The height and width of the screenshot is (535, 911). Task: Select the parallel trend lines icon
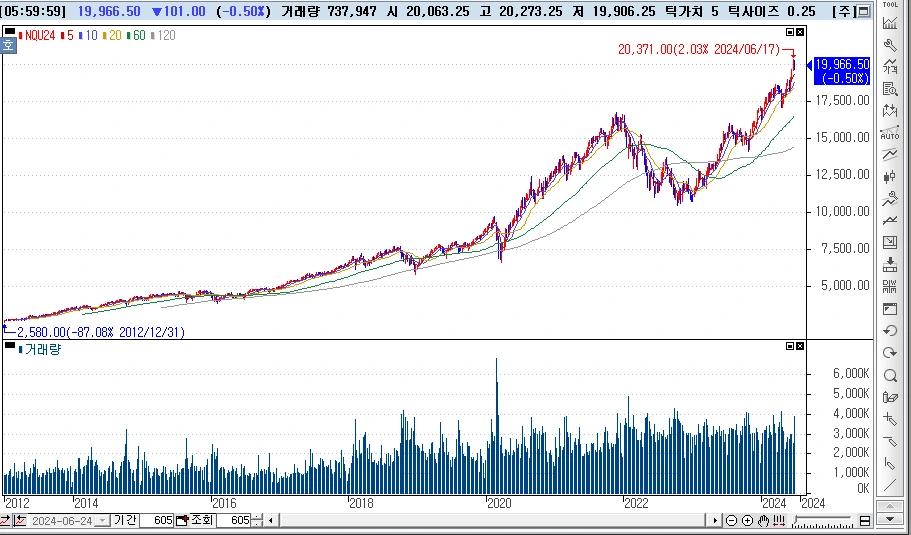890,155
